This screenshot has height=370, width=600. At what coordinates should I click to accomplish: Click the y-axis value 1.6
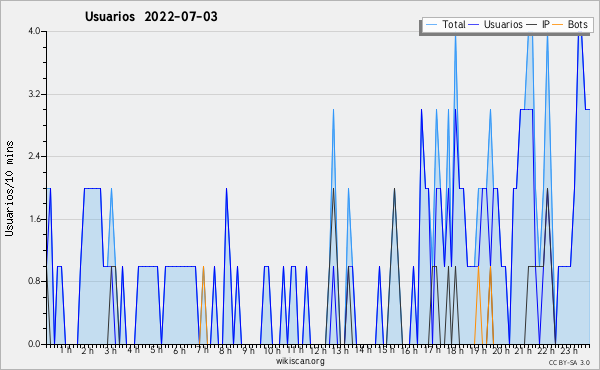tap(34, 219)
